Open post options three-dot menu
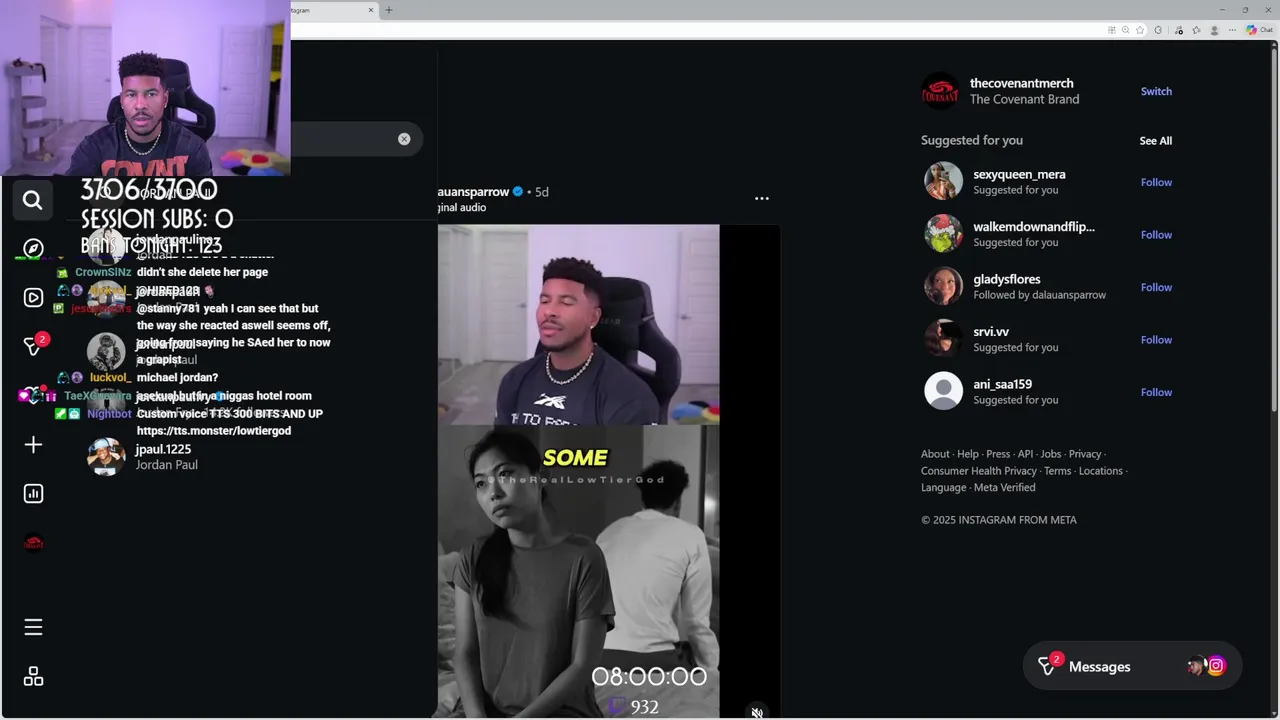1280x720 pixels. (x=762, y=198)
